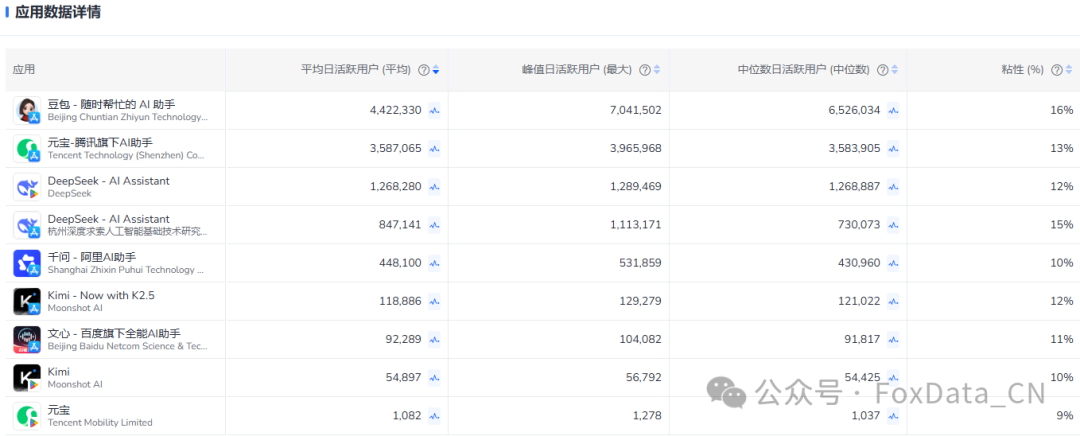Image resolution: width=1080 pixels, height=436 pixels.
Task: Click the 应用 column header
Action: [24, 70]
